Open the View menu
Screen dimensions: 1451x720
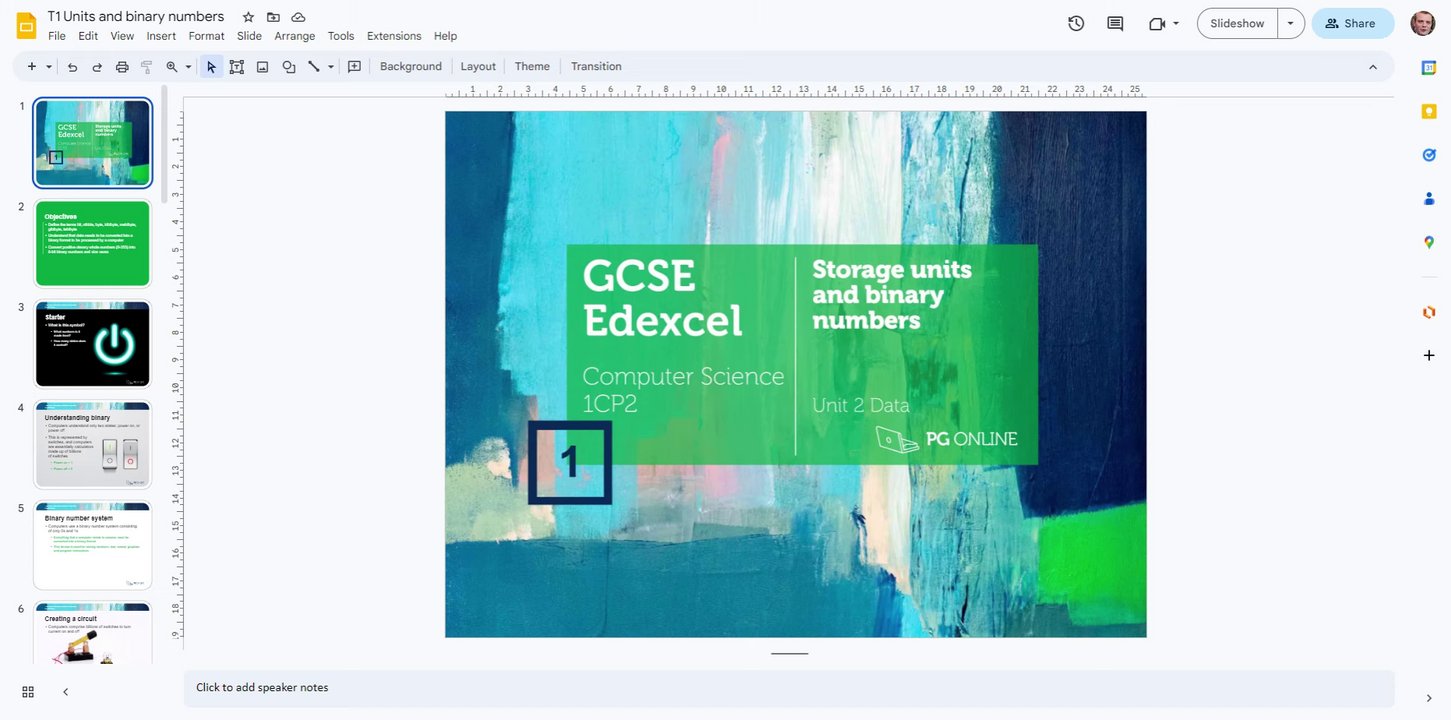click(x=122, y=36)
